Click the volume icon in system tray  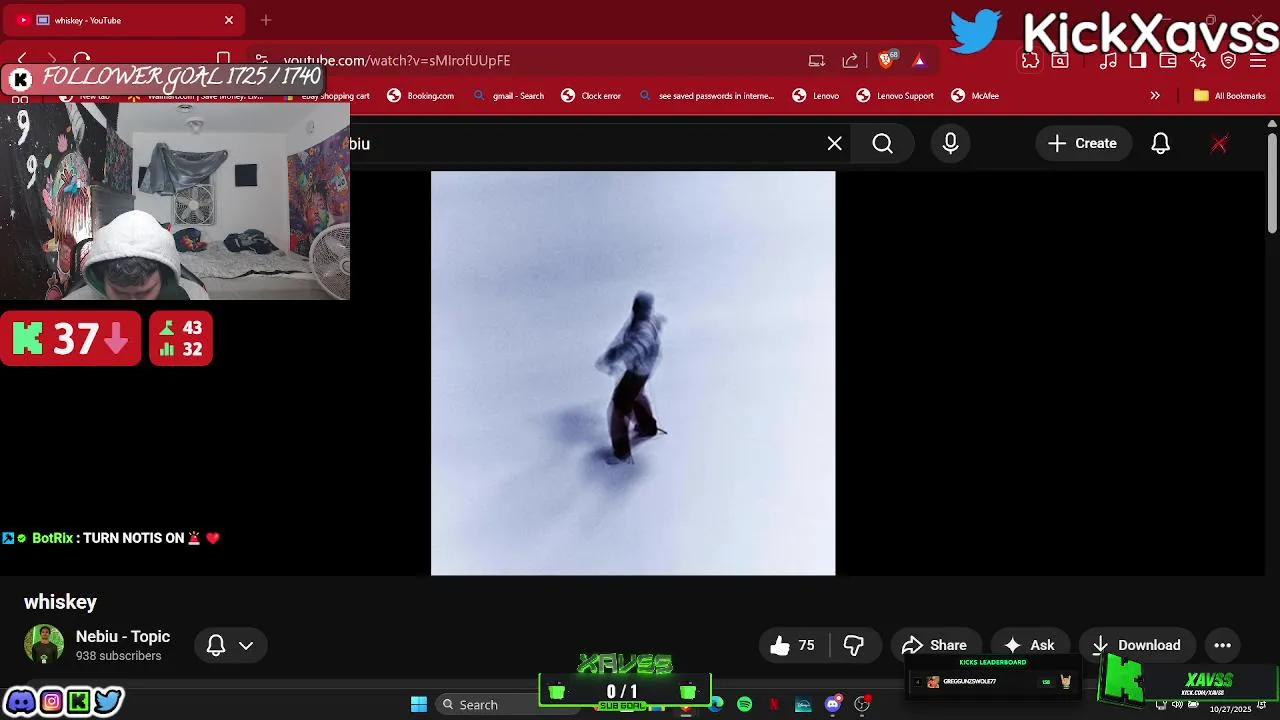pyautogui.click(x=1176, y=705)
